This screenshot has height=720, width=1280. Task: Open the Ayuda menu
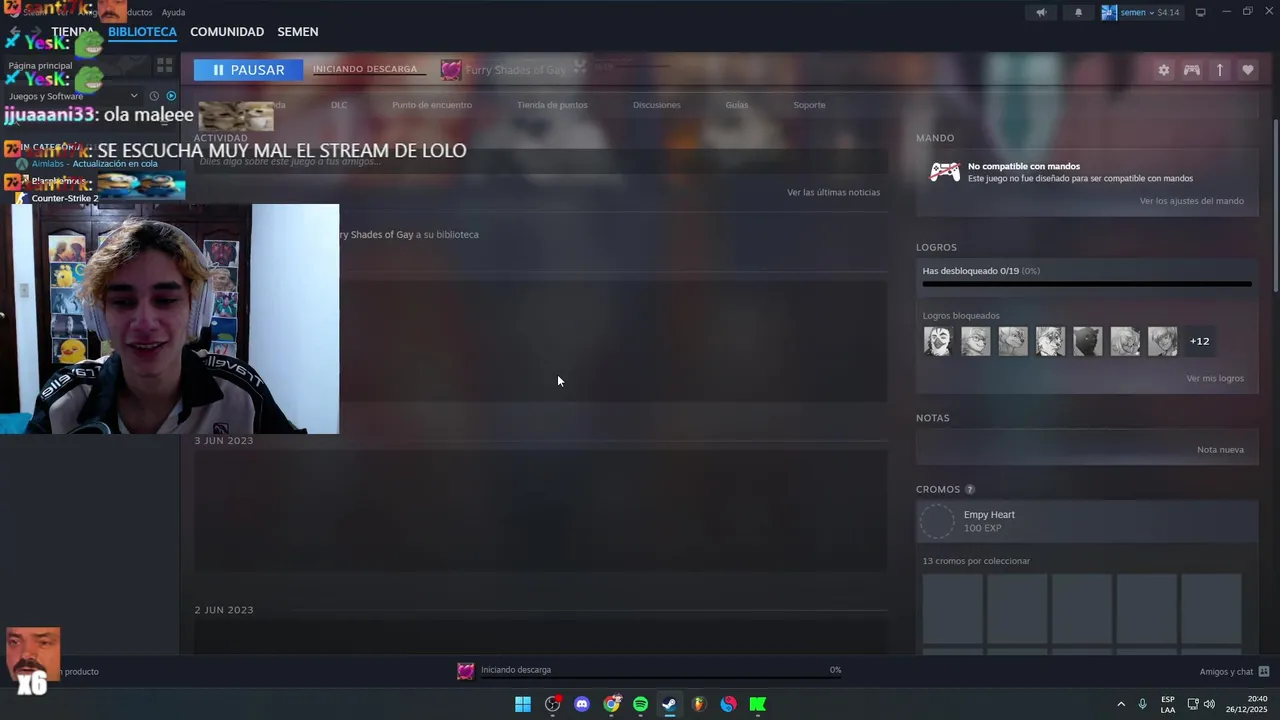[x=173, y=12]
